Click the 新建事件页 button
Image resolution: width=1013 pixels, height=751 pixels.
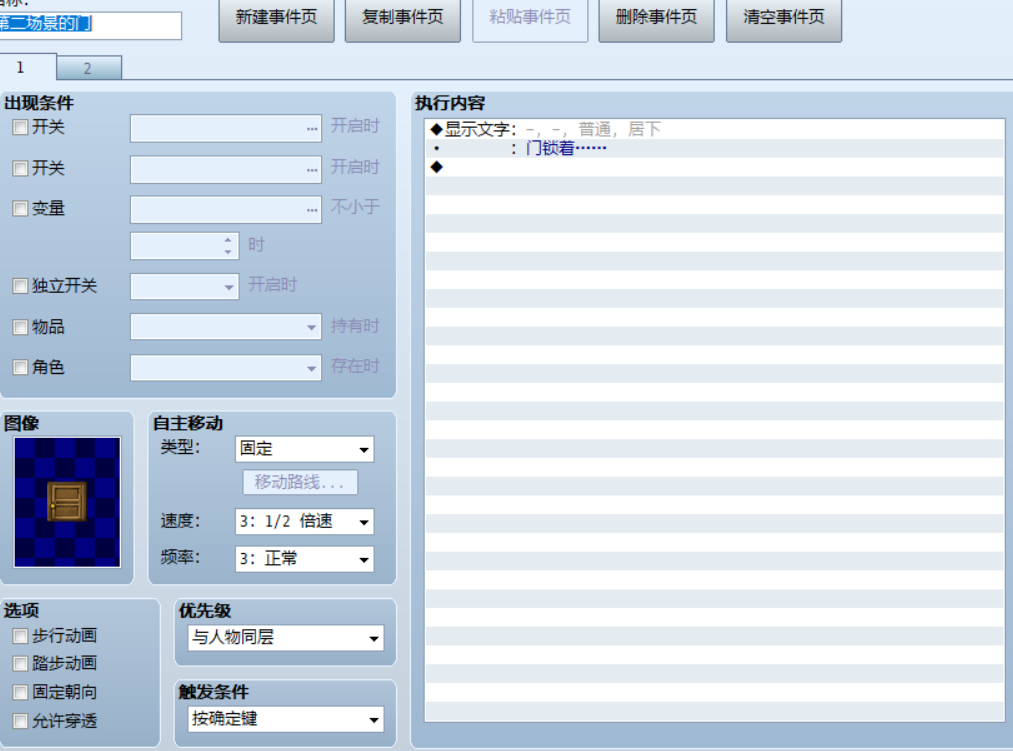[x=277, y=19]
